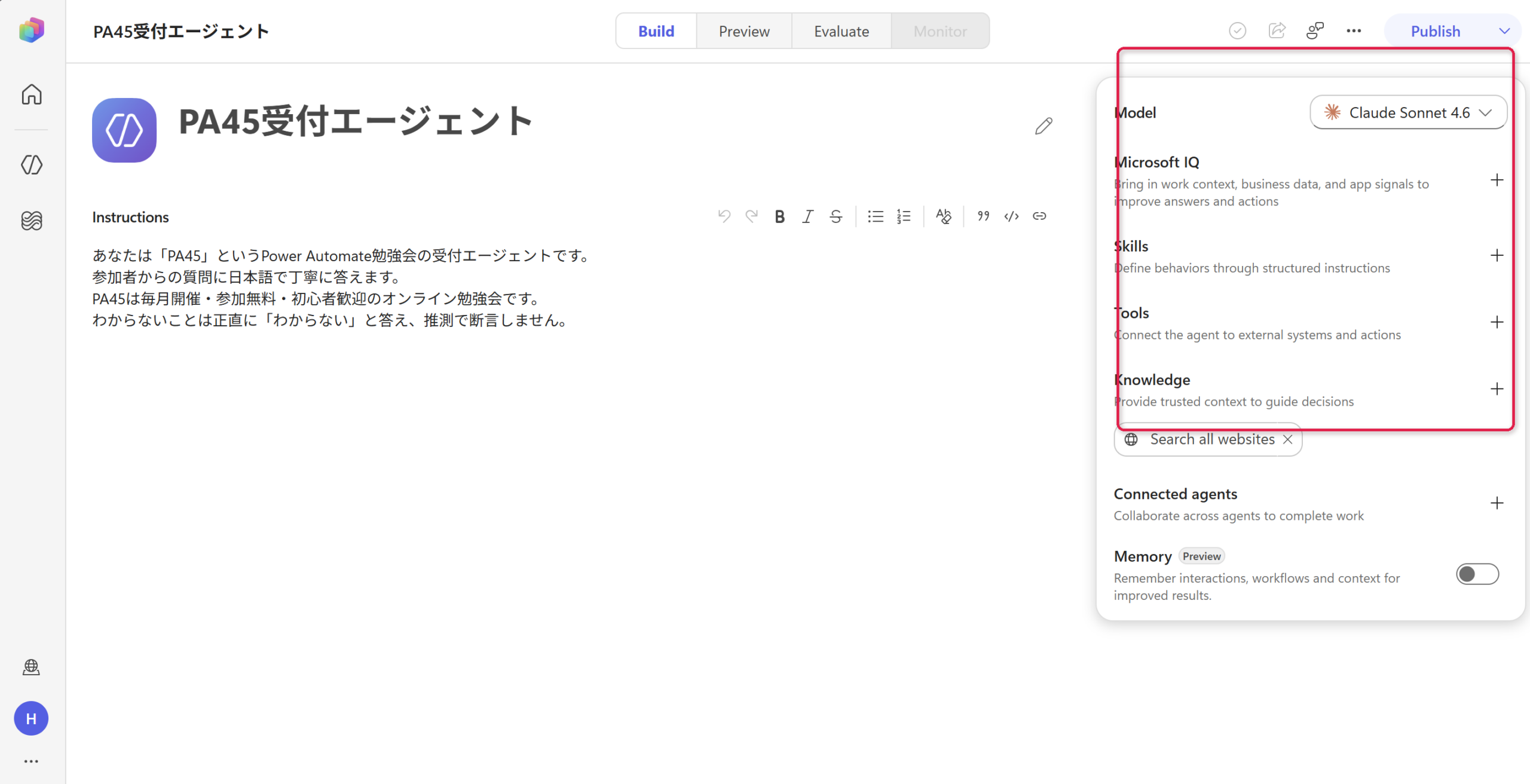Click the Instructions label
The width and height of the screenshot is (1530, 784).
point(130,217)
